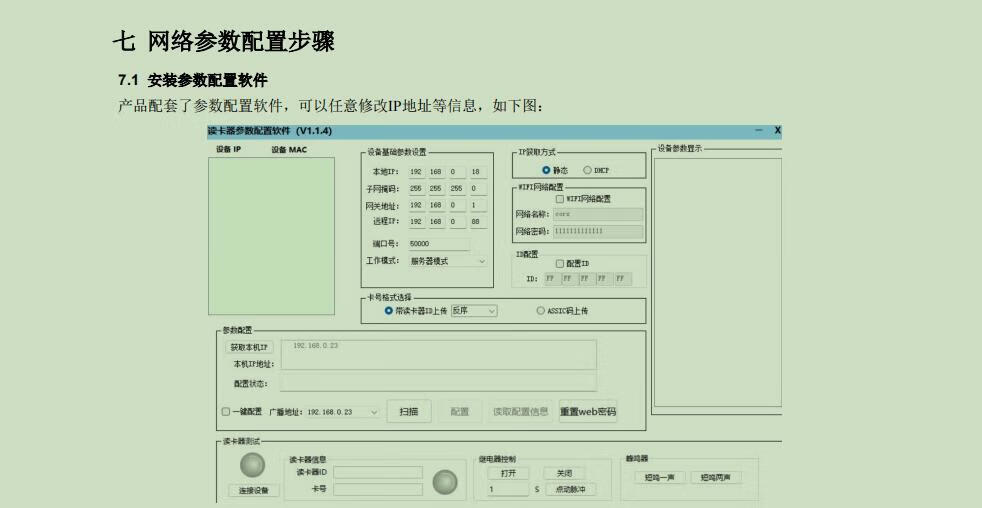Click 打开 in relay control
Image resolution: width=982 pixels, height=508 pixels.
tap(508, 473)
